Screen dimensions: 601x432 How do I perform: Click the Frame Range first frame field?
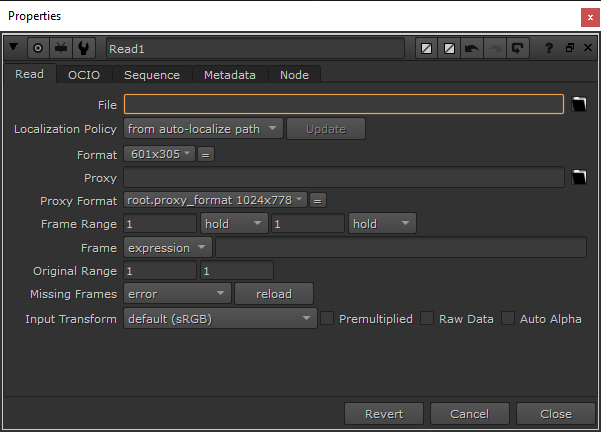(x=160, y=223)
